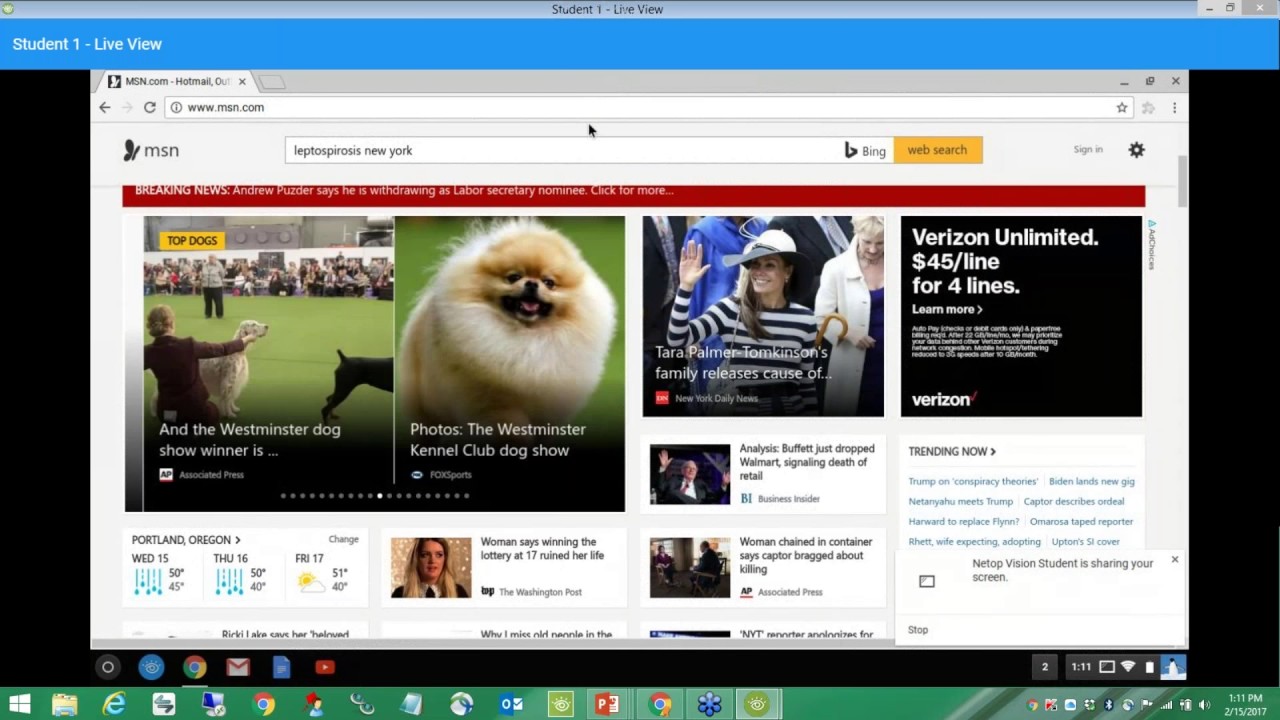Screen dimensions: 1280x720
Task: Click the Sign in link
Action: pyautogui.click(x=1088, y=150)
